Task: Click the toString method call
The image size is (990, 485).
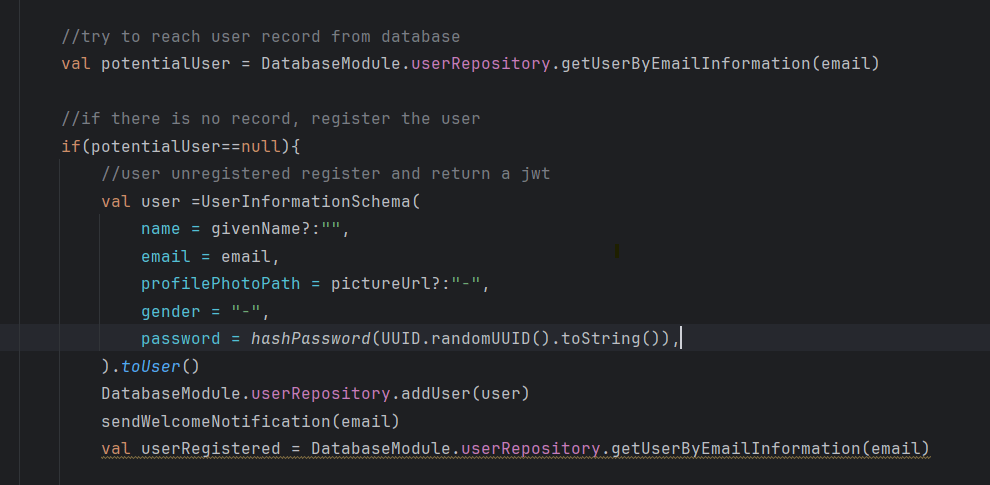Action: click(x=601, y=338)
